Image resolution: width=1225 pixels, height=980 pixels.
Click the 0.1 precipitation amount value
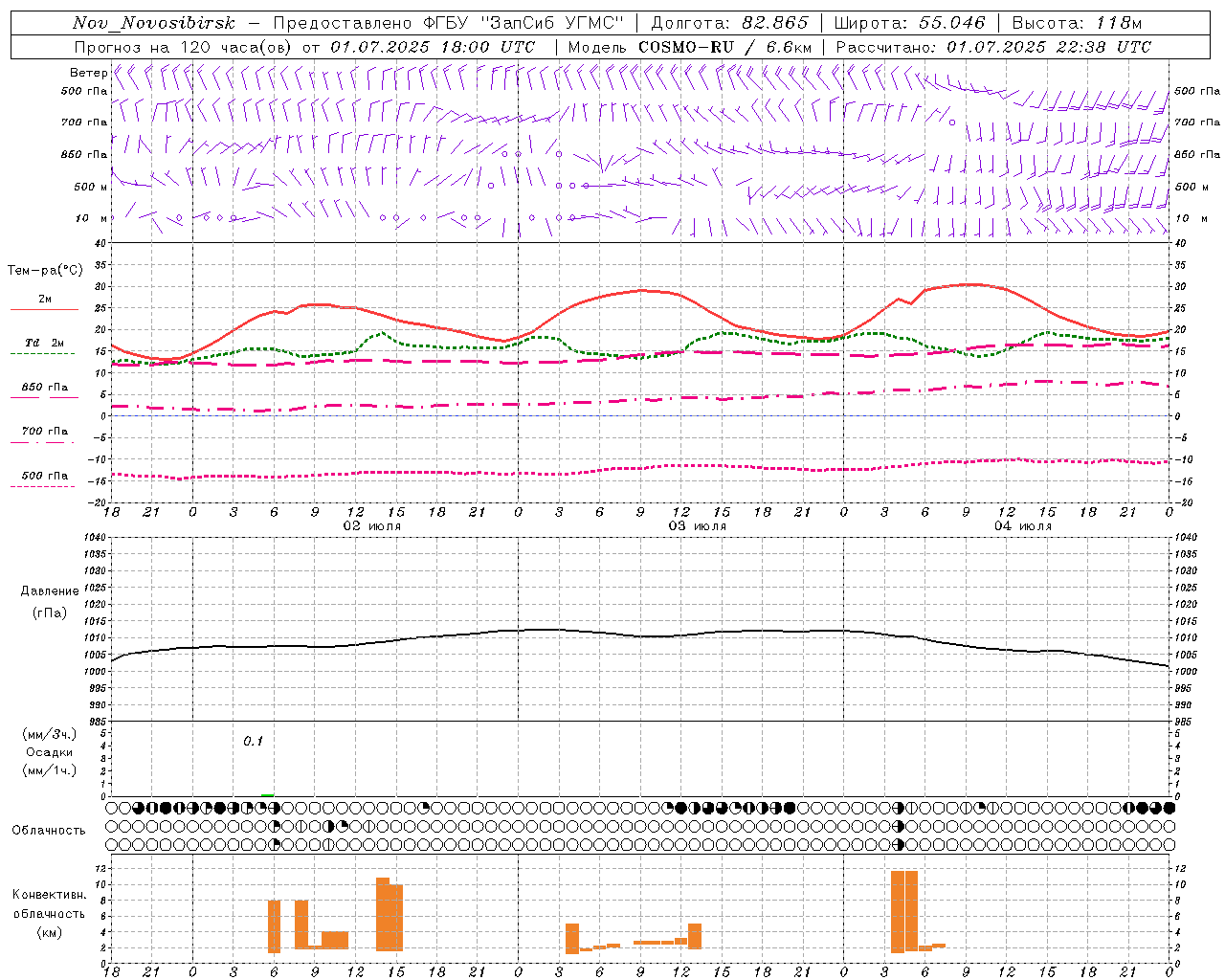(253, 742)
